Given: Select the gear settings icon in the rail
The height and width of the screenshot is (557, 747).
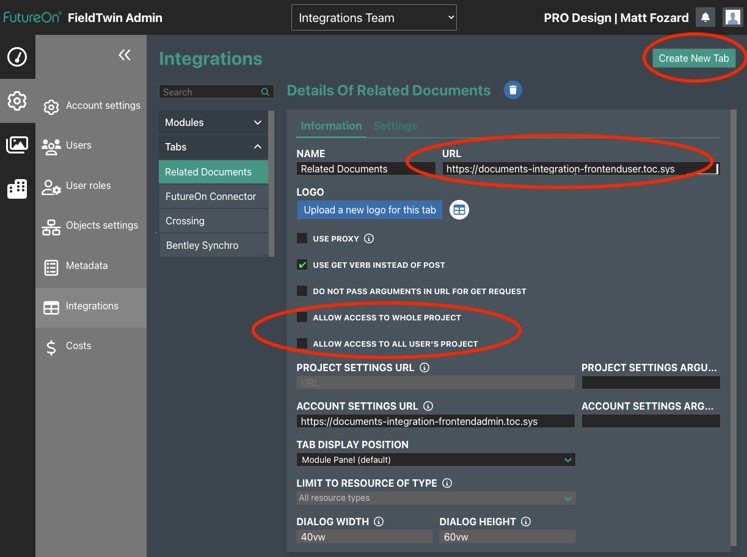Looking at the screenshot, I should 17,101.
